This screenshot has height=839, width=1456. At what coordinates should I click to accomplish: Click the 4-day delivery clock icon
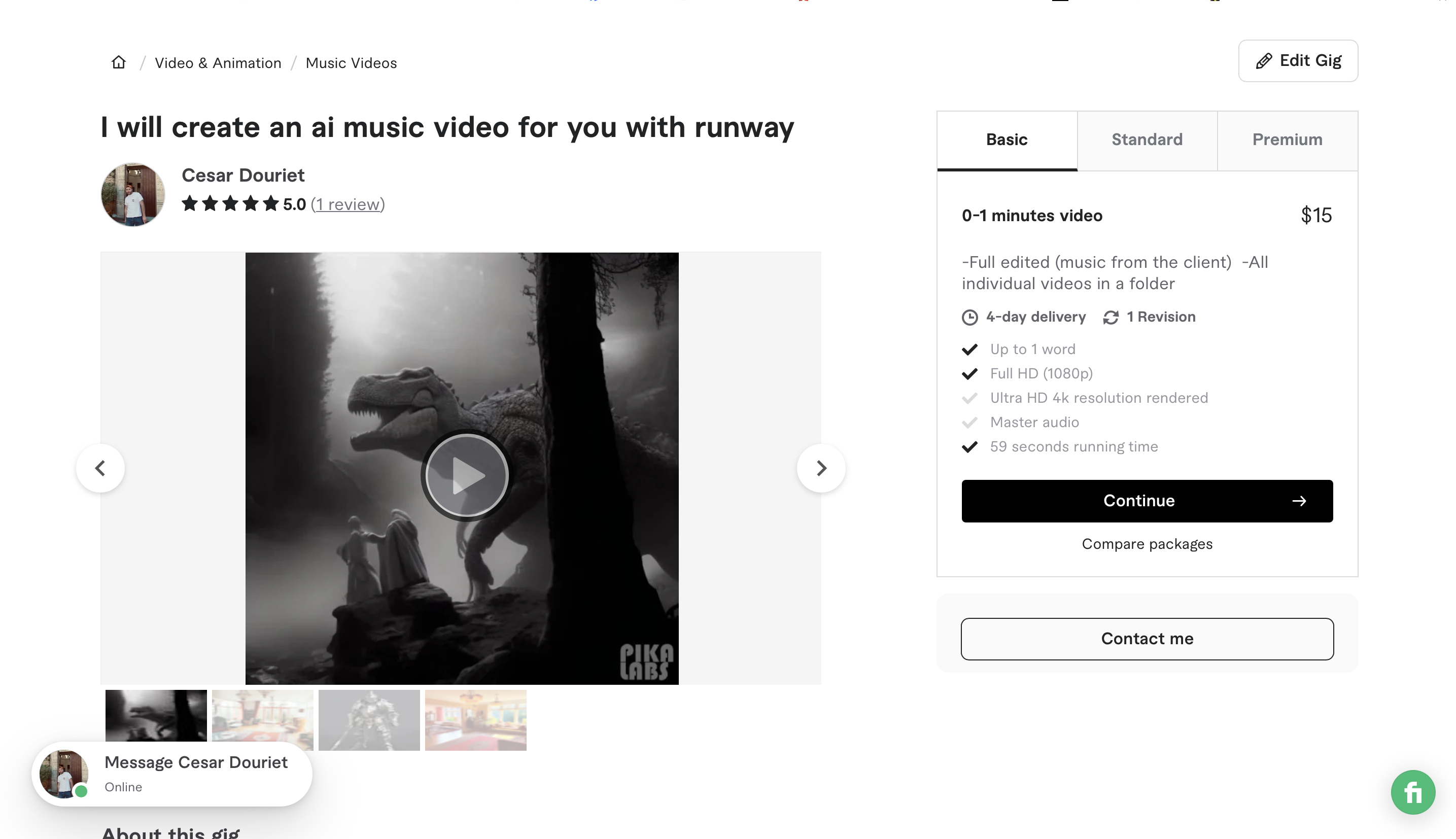tap(969, 318)
